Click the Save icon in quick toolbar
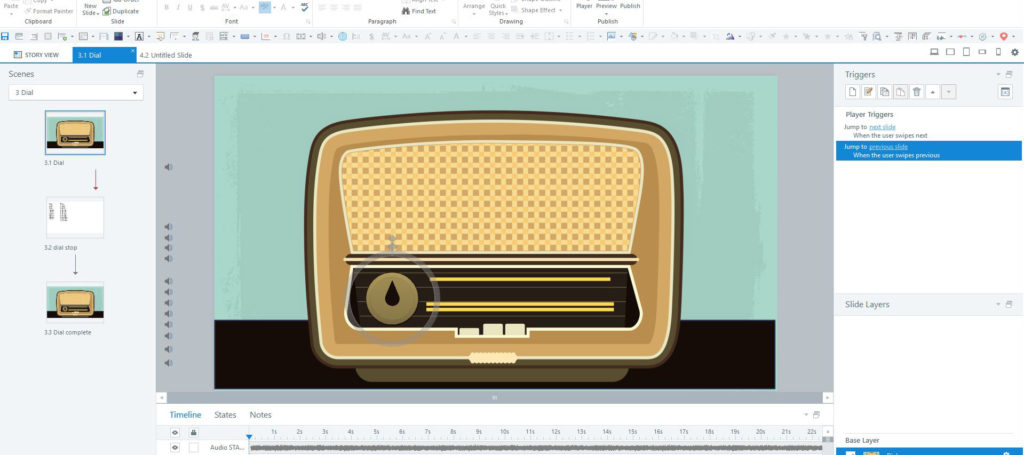Viewport: 1024px width, 455px height. click(x=5, y=37)
